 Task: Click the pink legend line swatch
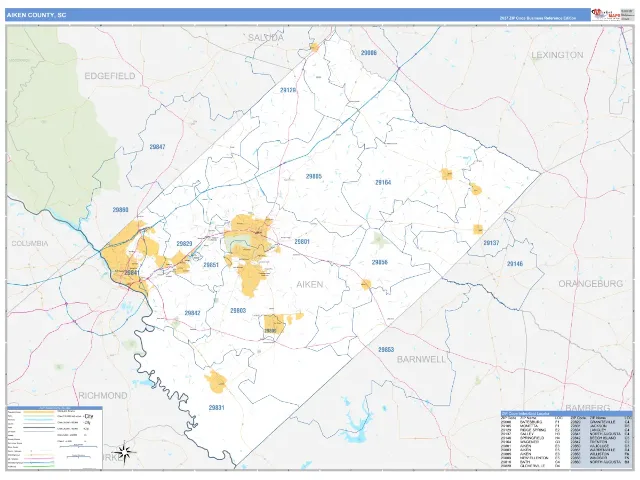point(39,458)
